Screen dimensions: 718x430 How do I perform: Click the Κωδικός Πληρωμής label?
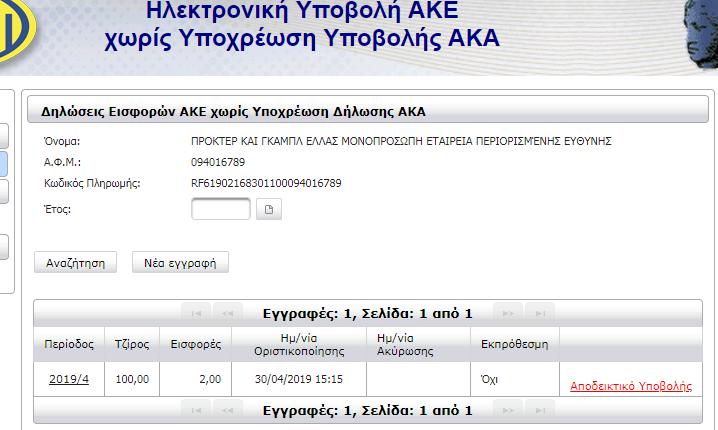[92, 183]
